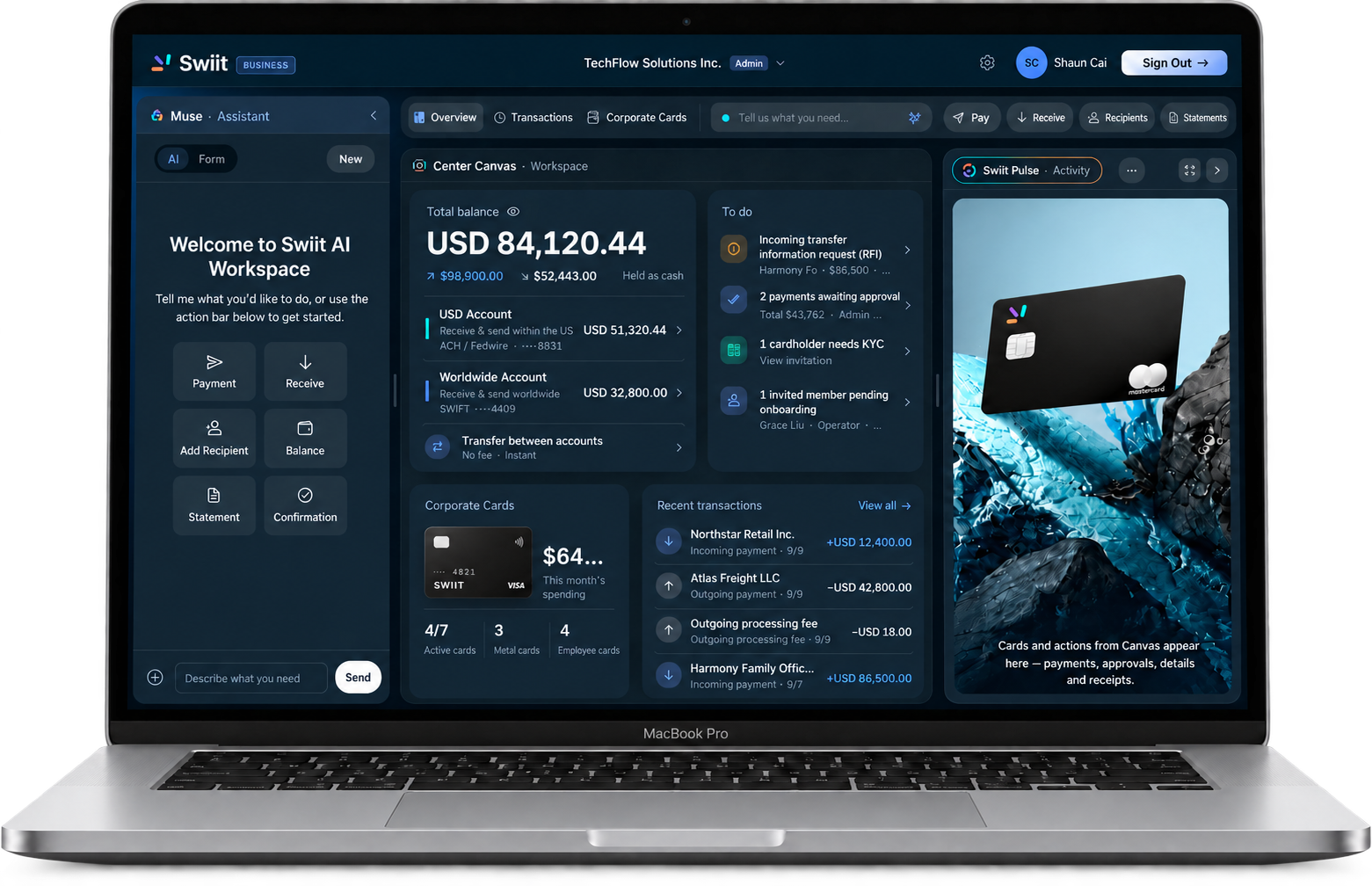The image size is (1372, 886).
Task: Click the Transfer between accounts swap icon
Action: (x=438, y=447)
